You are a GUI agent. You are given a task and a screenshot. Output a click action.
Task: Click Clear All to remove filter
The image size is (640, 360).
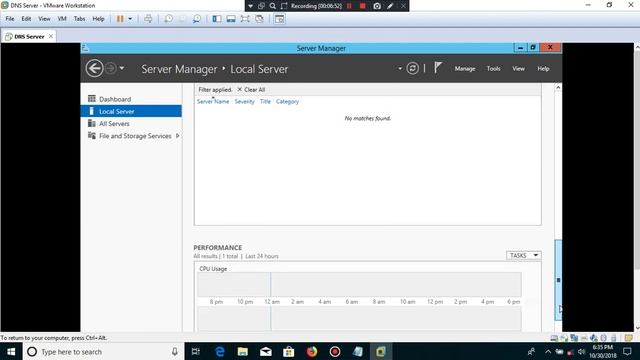pos(251,89)
